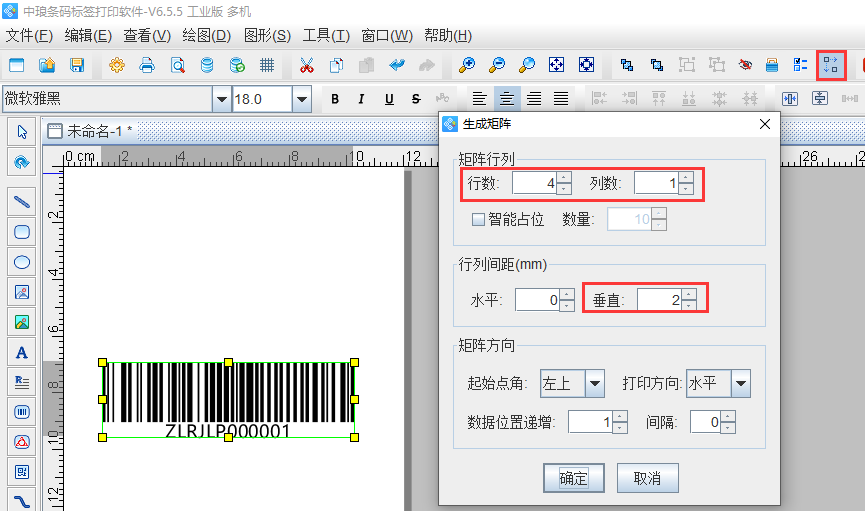Click the zoom fit magnifier icon
This screenshot has width=865, height=511.
point(527,65)
